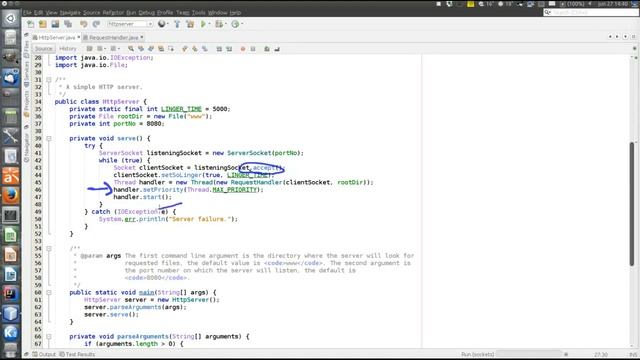The image size is (640, 360).
Task: Click the Uncomment editor toolbar icon
Action: click(277, 49)
